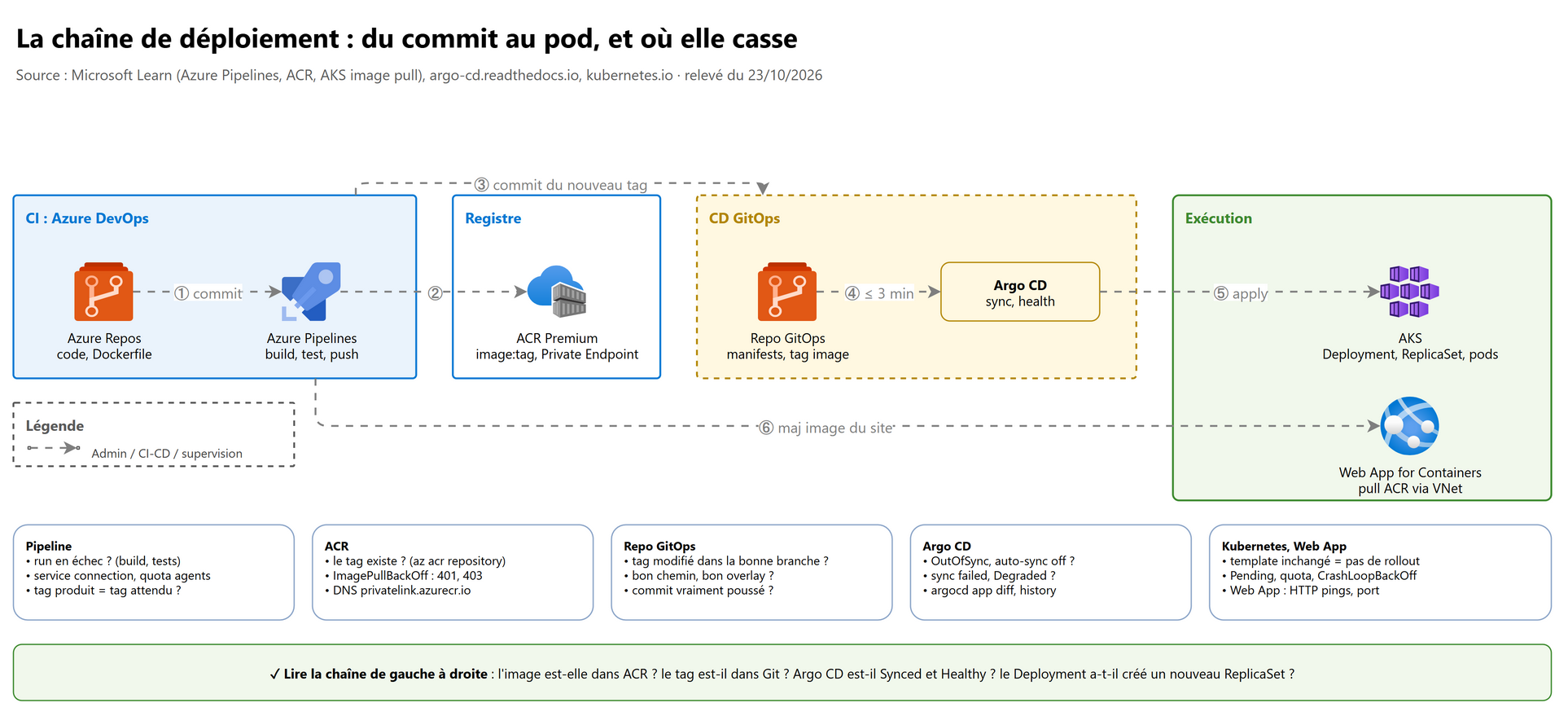Click the Source subtitle line
This screenshot has width=1568, height=716.
[x=419, y=75]
